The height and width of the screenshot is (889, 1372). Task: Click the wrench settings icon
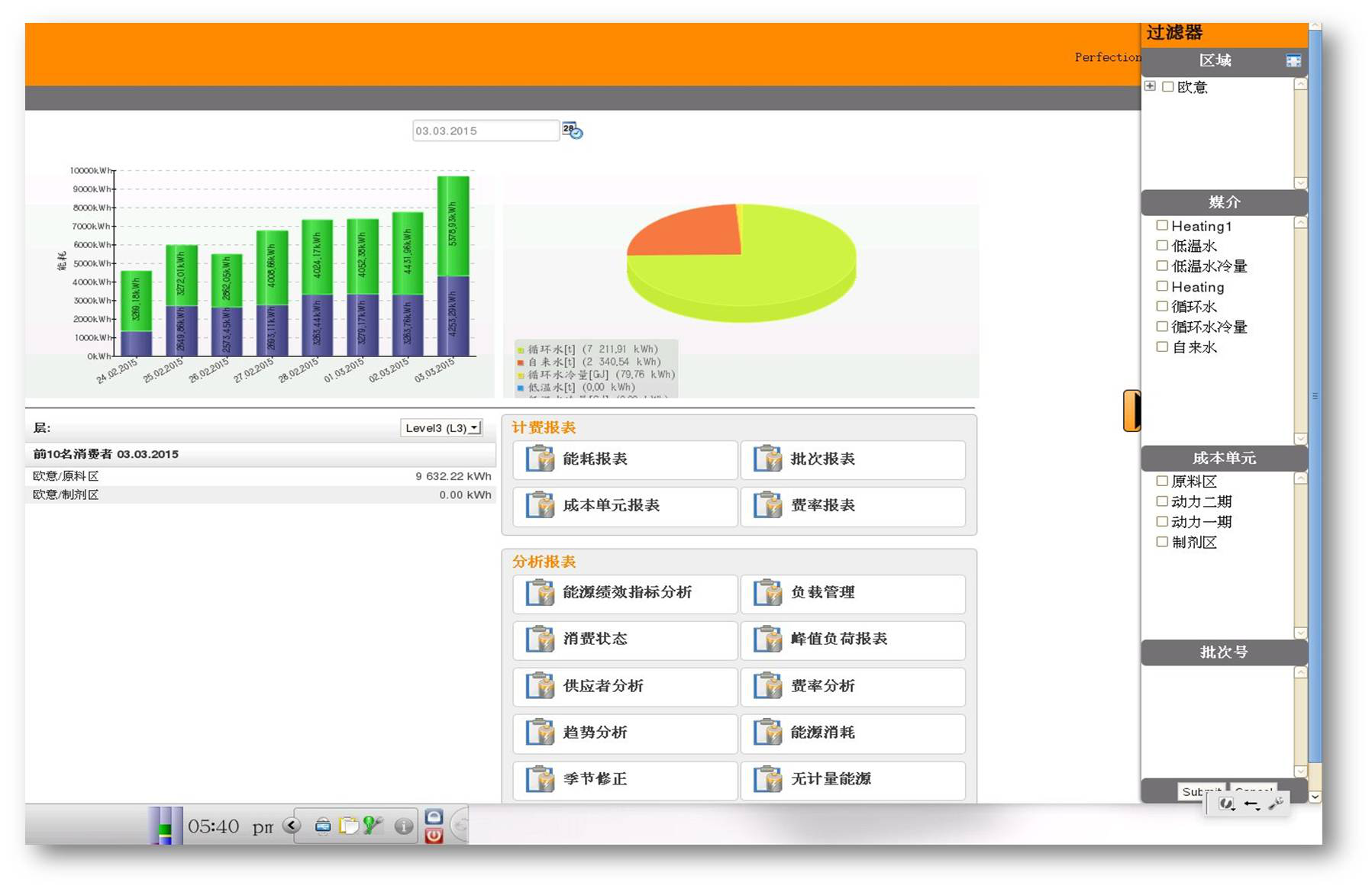point(1275,804)
